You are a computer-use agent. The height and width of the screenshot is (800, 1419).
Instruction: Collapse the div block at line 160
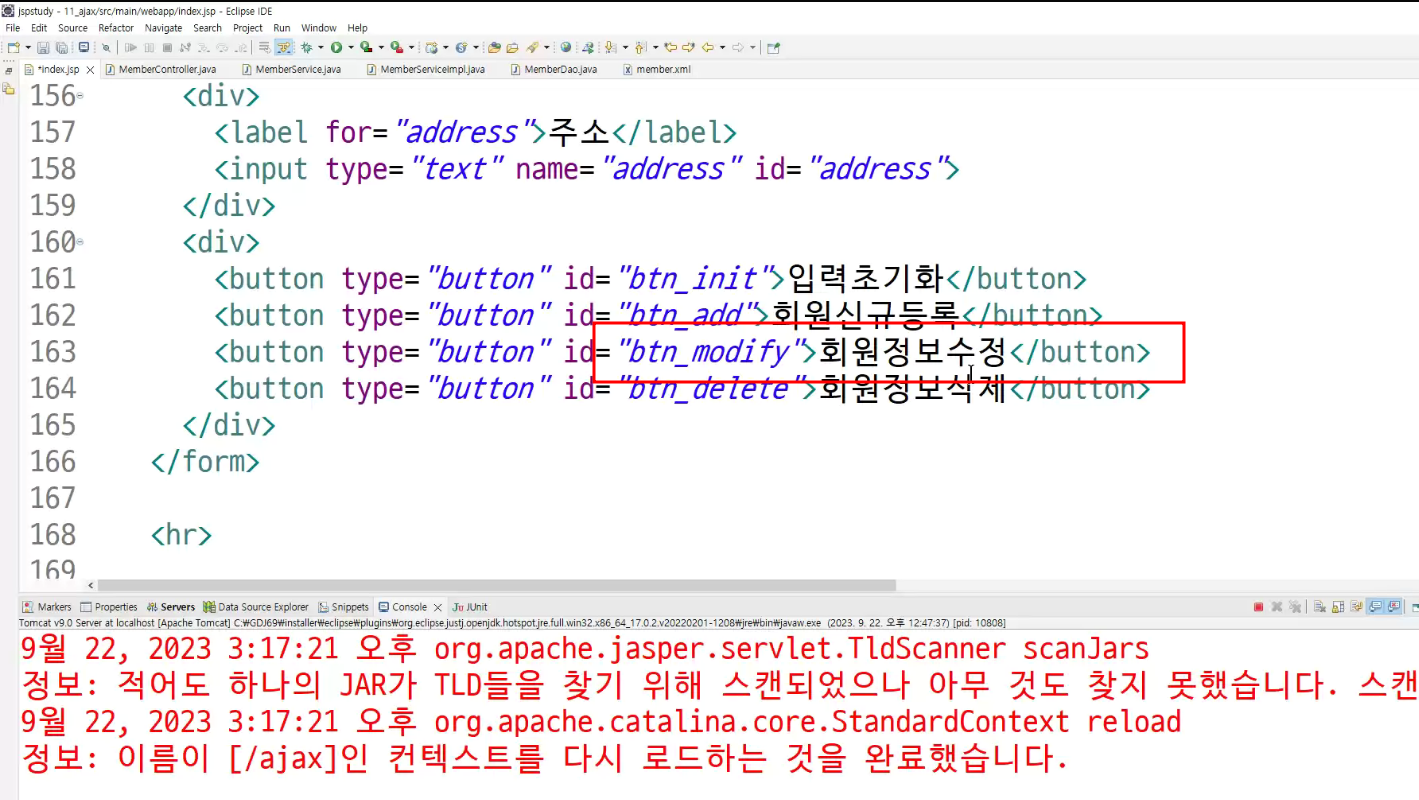click(80, 242)
